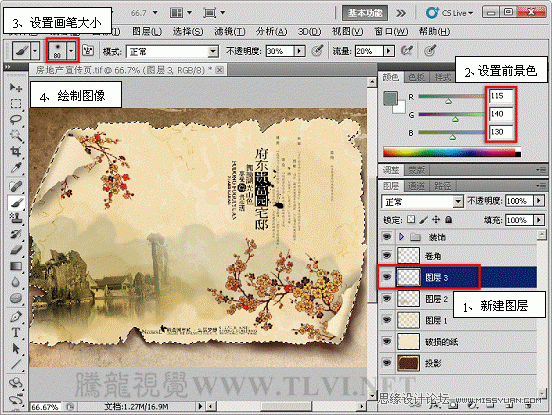Select the Move tool

point(15,87)
